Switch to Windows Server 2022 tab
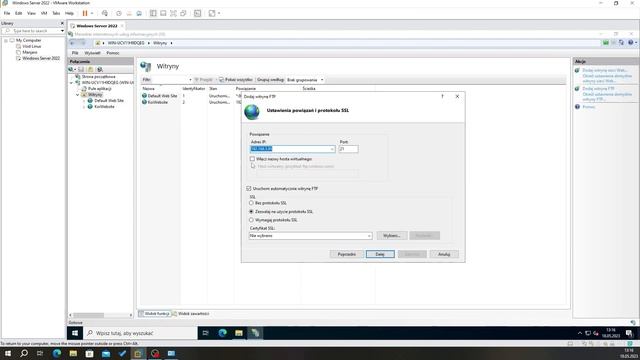 tap(97, 26)
